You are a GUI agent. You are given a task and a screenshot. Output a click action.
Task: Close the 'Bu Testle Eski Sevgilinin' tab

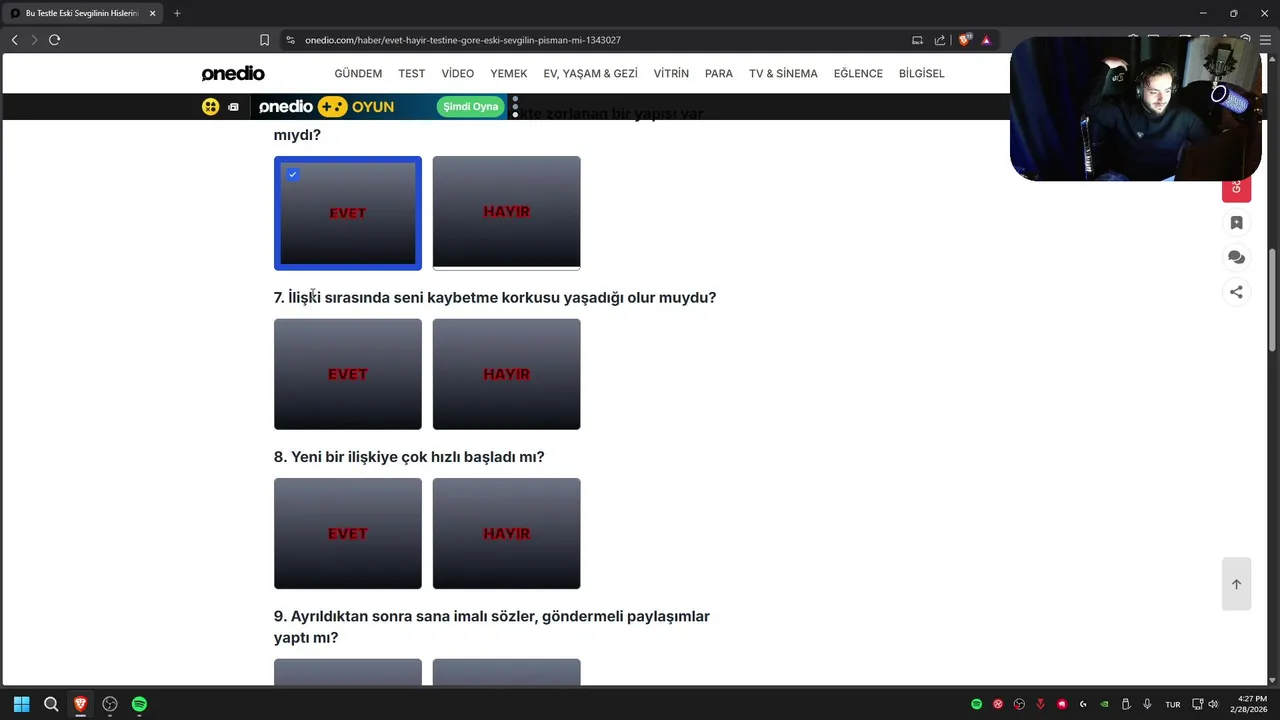[153, 13]
